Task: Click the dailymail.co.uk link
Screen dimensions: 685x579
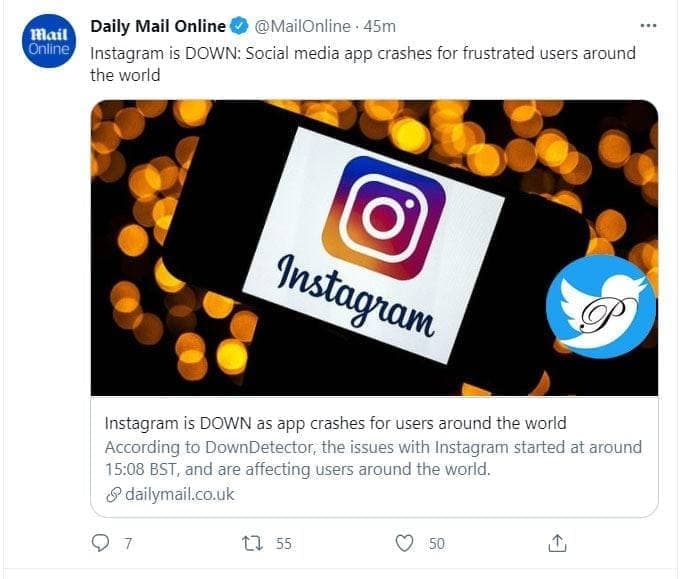Action: click(x=180, y=494)
